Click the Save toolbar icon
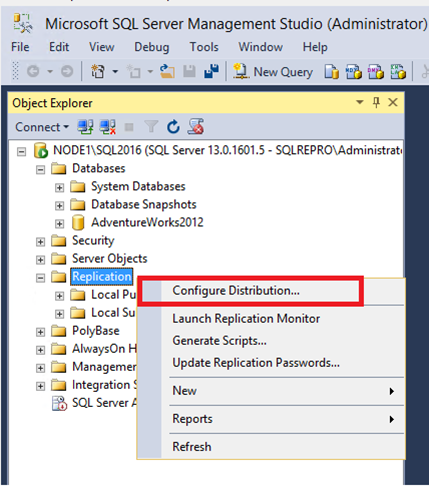 tap(189, 71)
